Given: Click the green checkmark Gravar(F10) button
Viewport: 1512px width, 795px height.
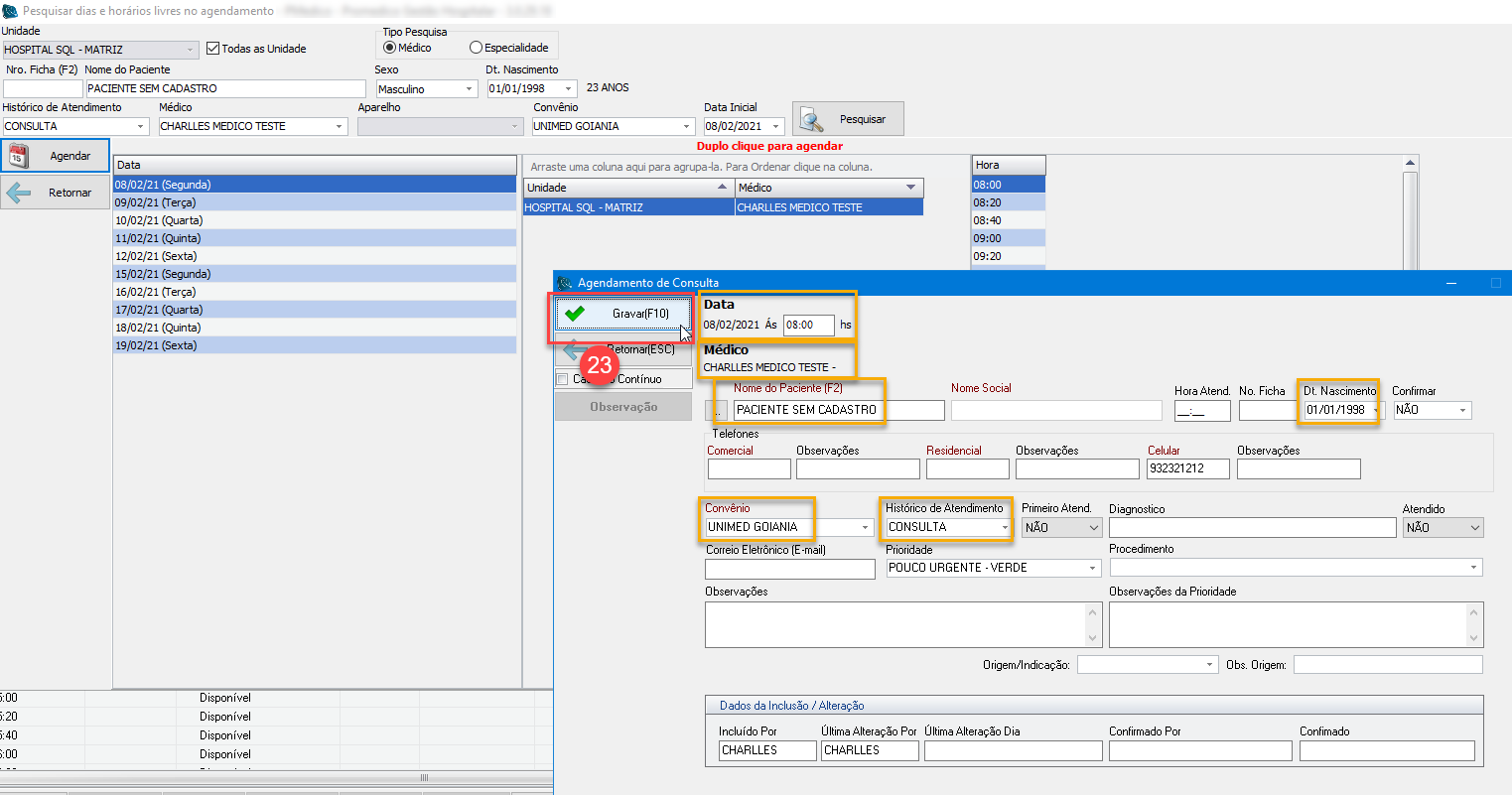Looking at the screenshot, I should click(x=621, y=314).
